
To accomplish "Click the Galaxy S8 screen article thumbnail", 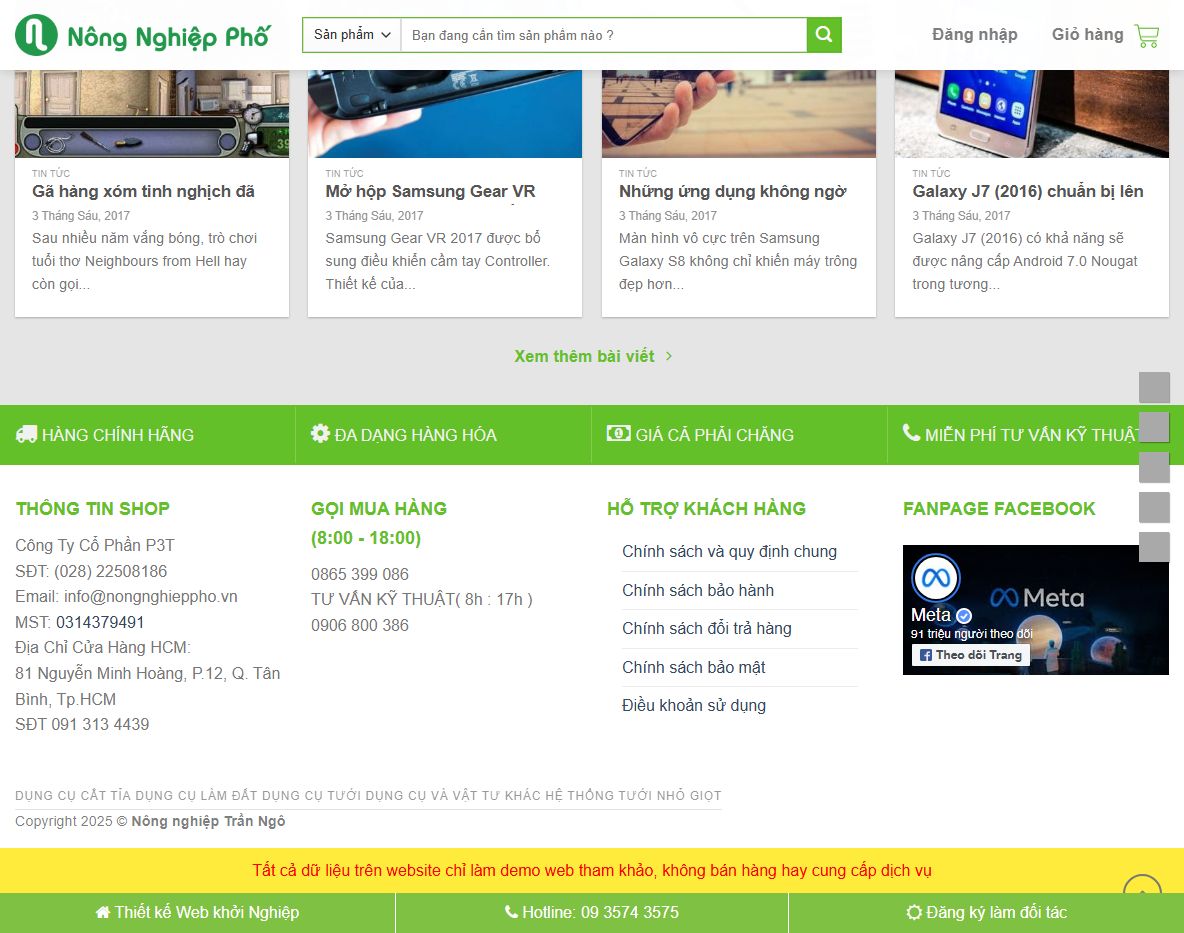I will point(738,114).
